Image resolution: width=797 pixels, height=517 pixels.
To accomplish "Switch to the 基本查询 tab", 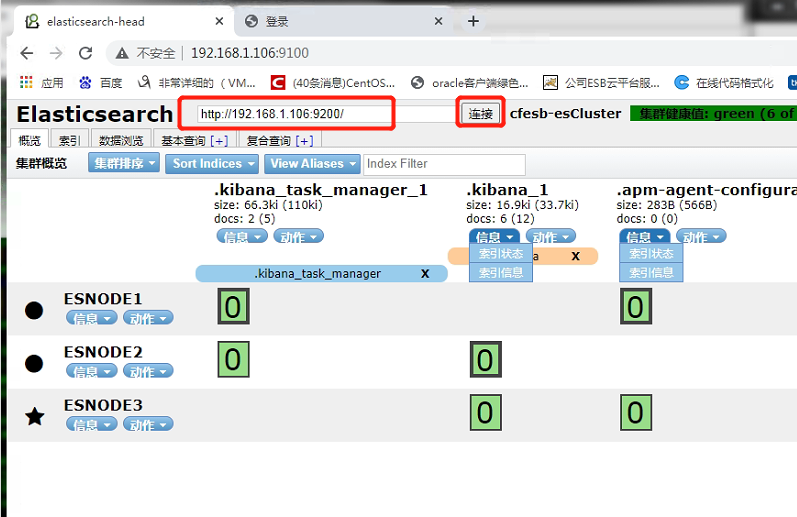I will [x=183, y=141].
